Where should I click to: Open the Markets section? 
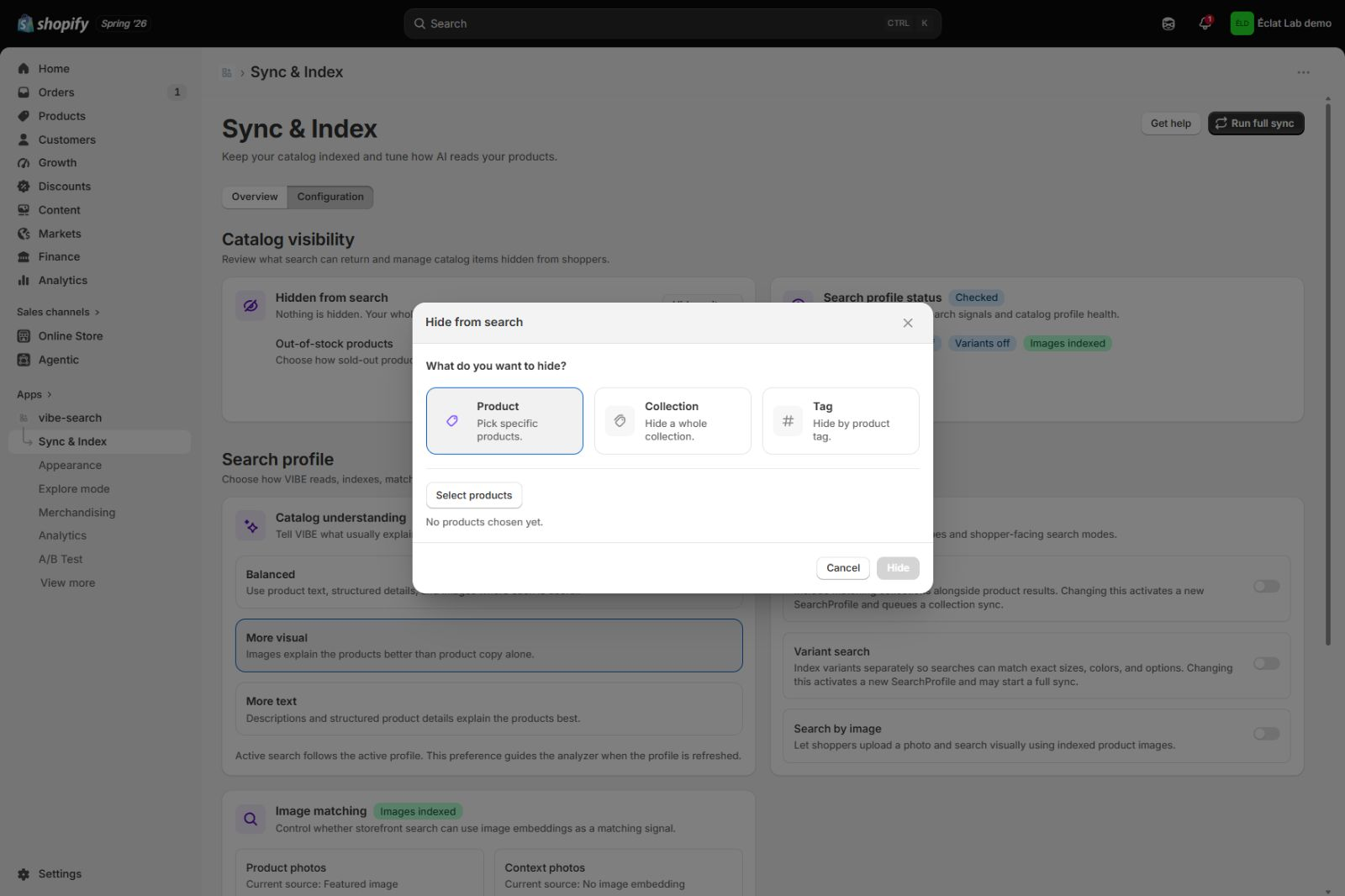pos(60,234)
